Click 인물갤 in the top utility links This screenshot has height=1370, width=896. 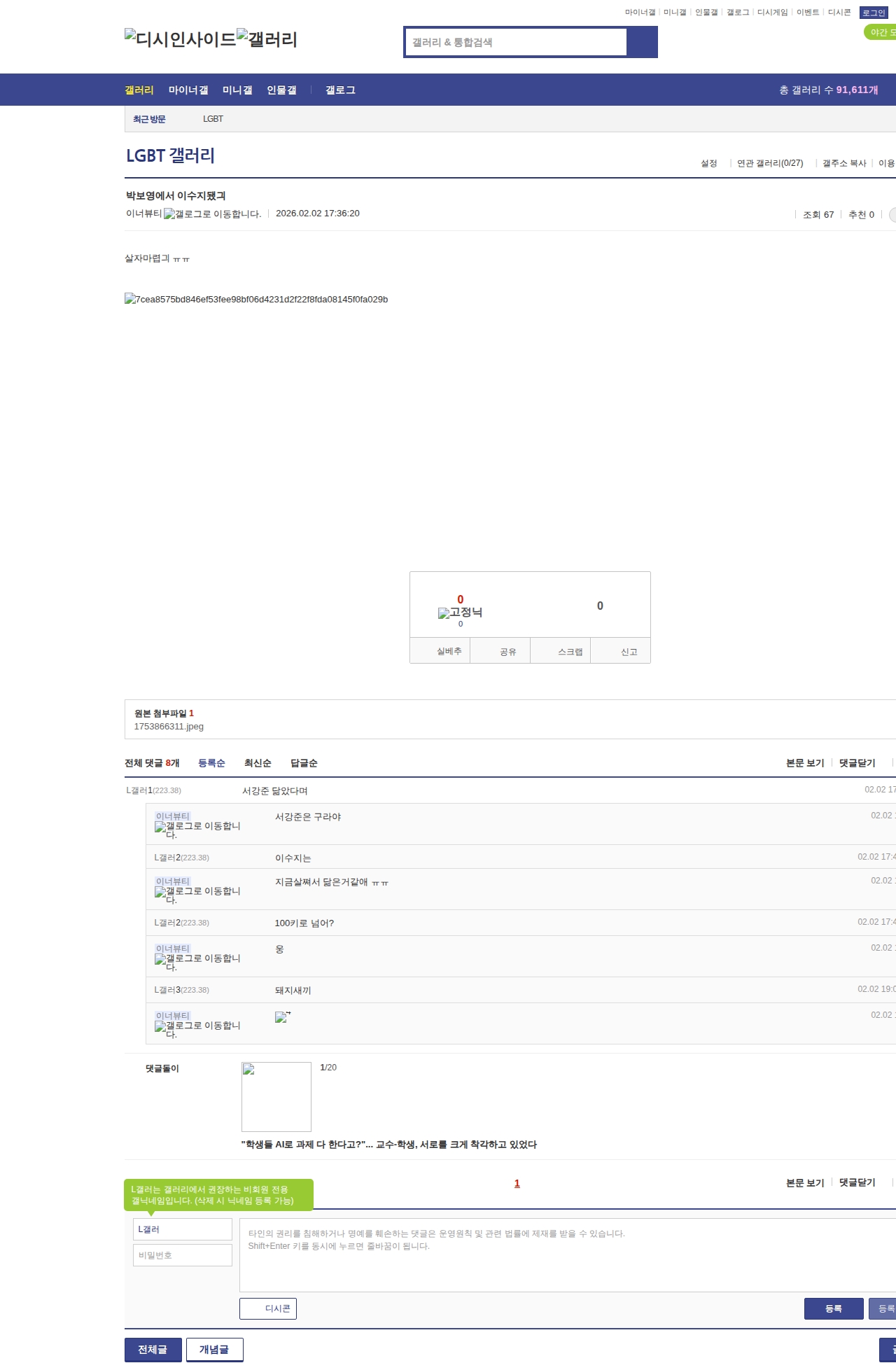tap(706, 13)
